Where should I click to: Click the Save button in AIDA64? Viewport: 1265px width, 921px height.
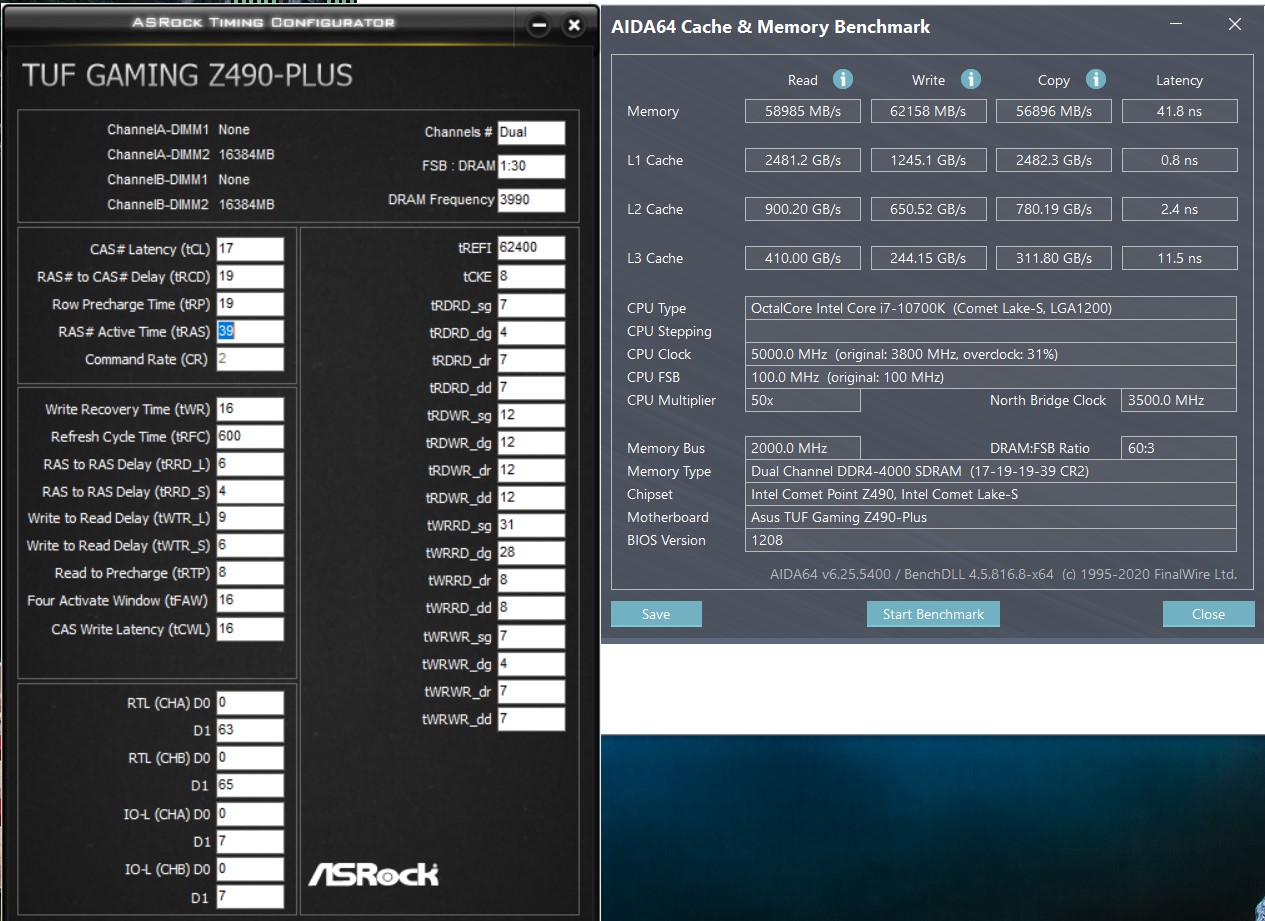pos(656,614)
